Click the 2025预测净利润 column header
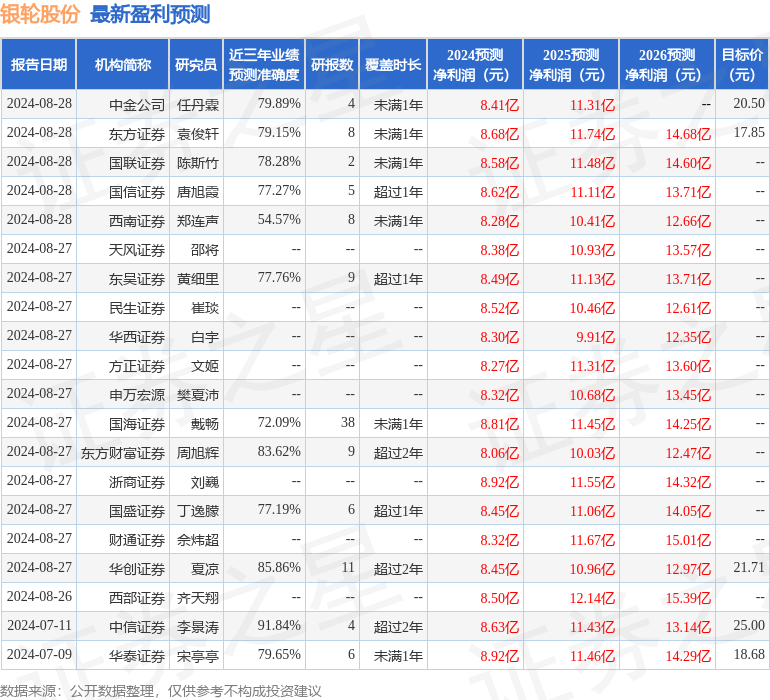This screenshot has width=770, height=700. click(x=571, y=64)
